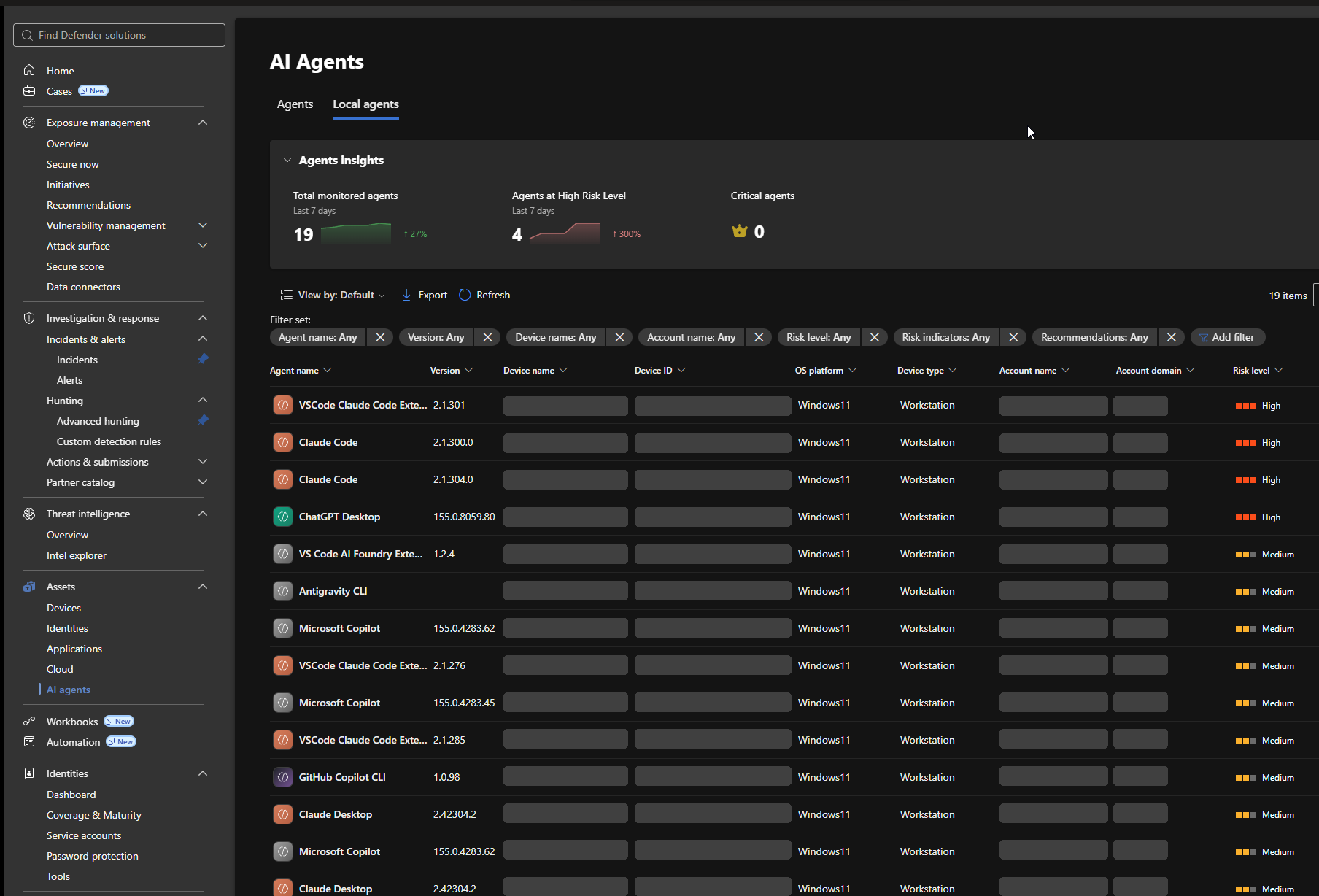This screenshot has height=896, width=1319.
Task: Remove the Agent name filter
Action: coord(380,337)
